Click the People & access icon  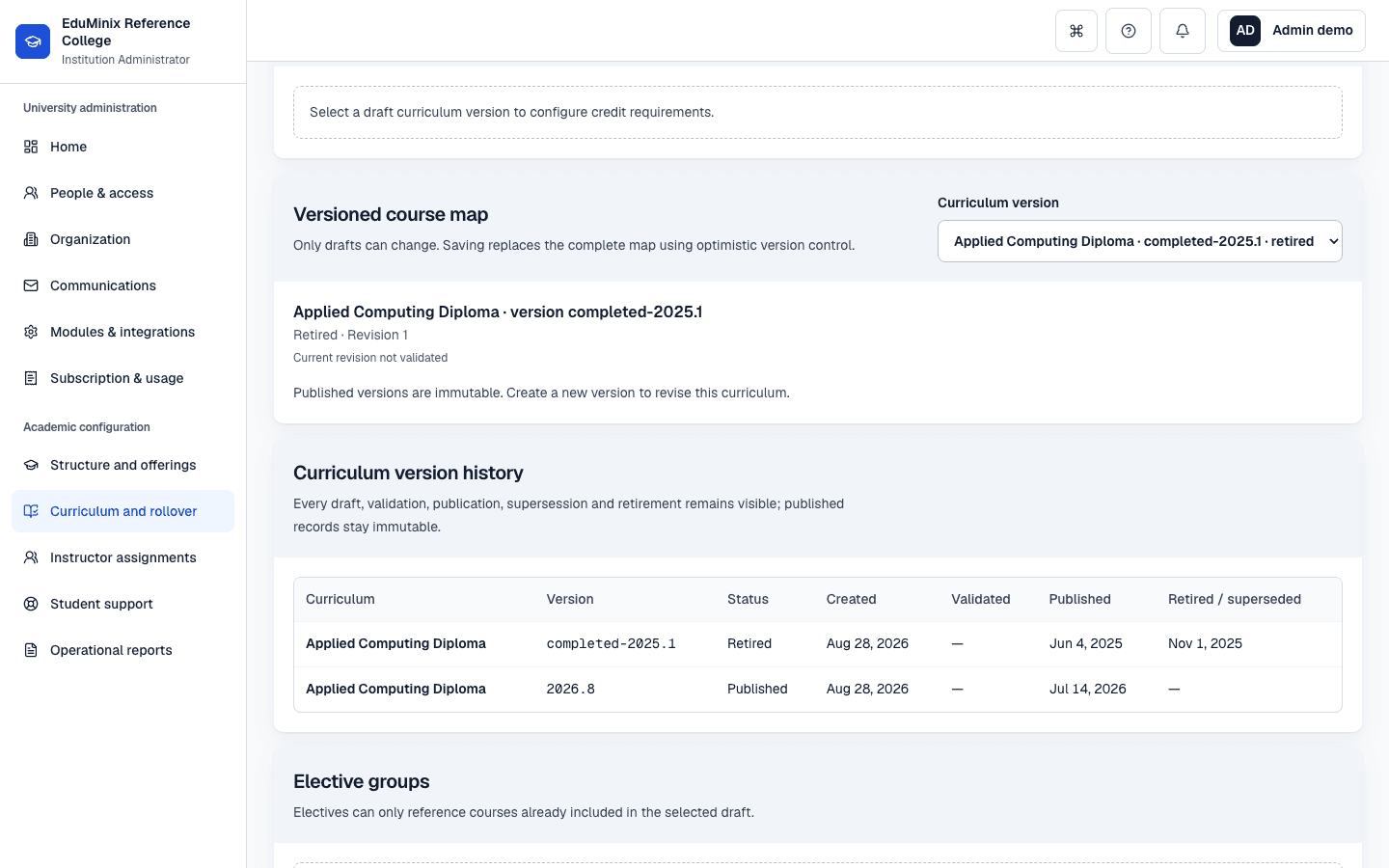click(x=31, y=193)
